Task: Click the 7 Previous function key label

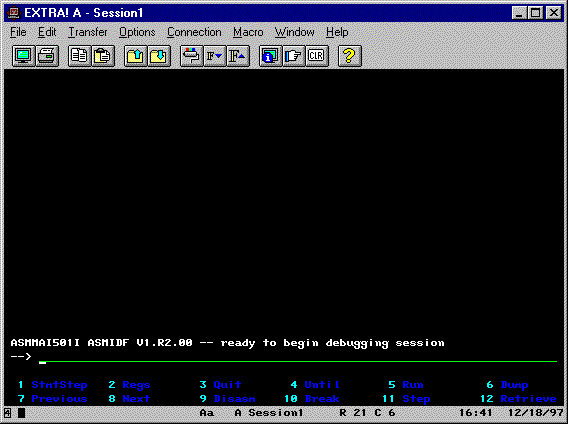Action: pos(53,399)
